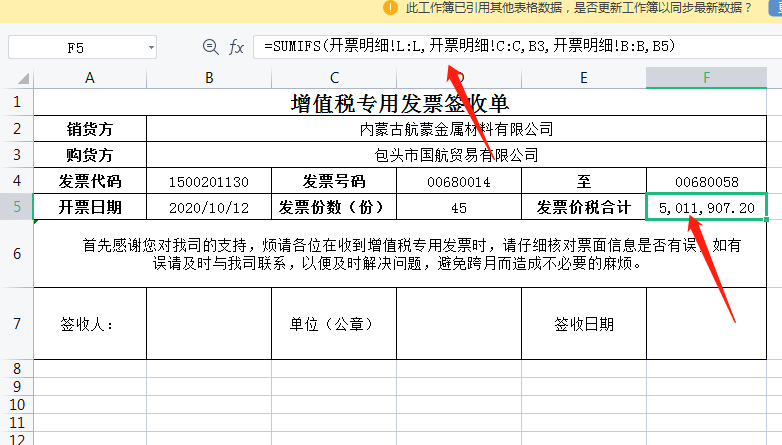This screenshot has height=445, width=782.
Task: Click the 包头市国航贸易有限公司 cell
Action: point(456,155)
